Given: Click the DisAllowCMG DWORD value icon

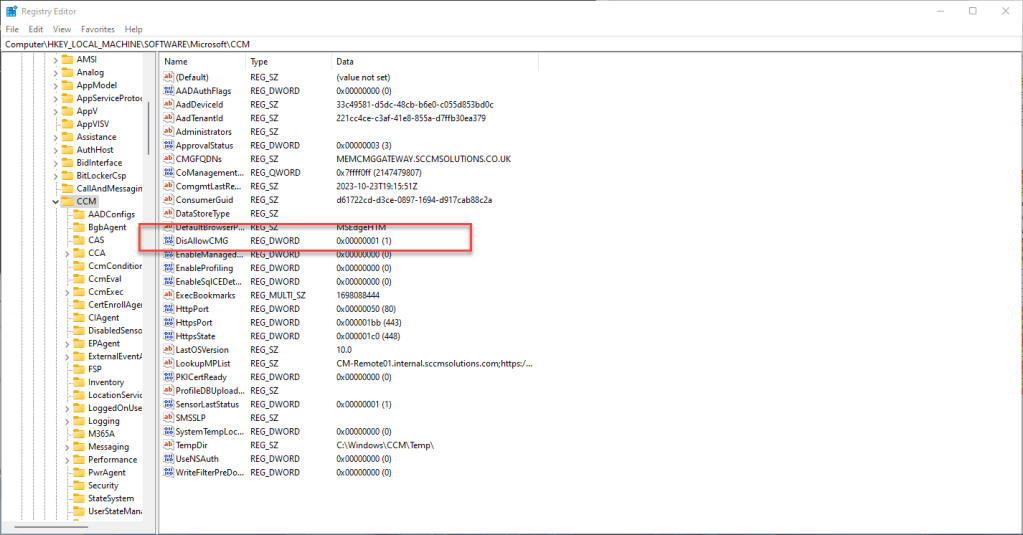Looking at the screenshot, I should pyautogui.click(x=168, y=241).
